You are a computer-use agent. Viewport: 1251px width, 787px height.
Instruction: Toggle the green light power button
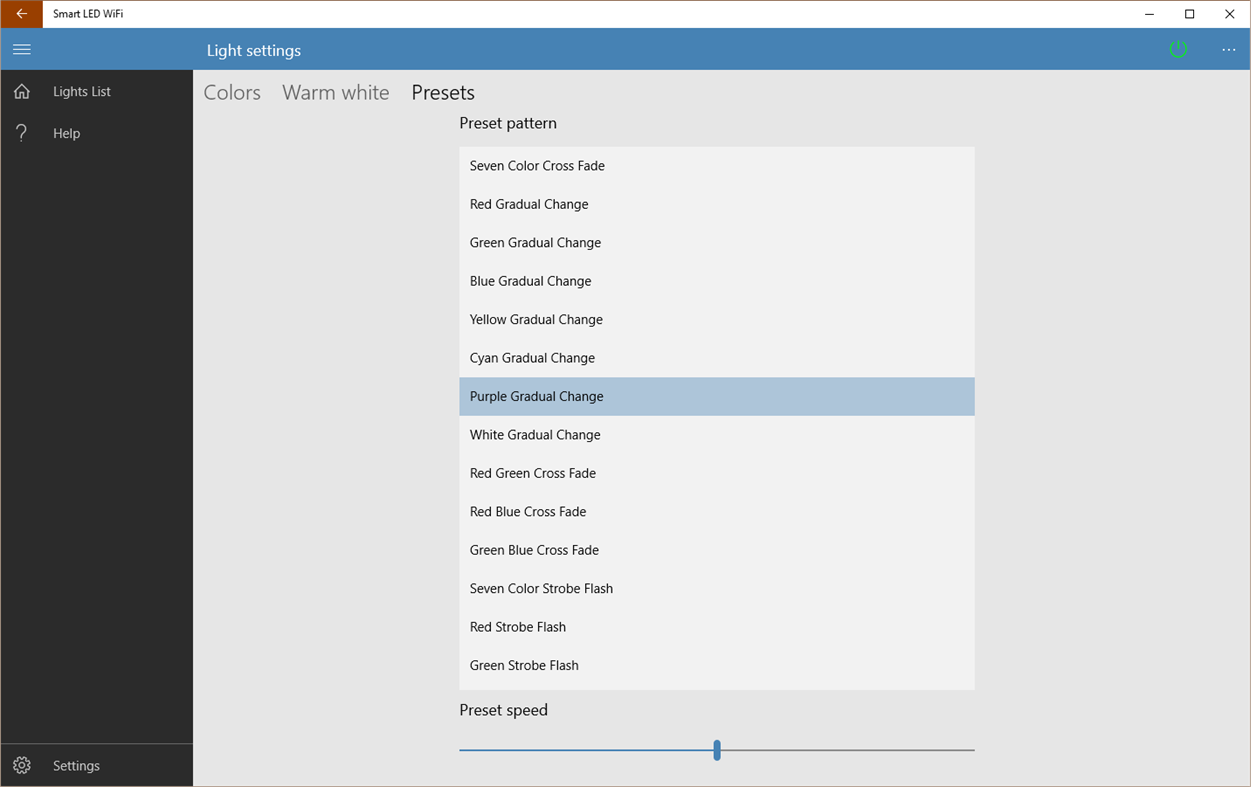pos(1178,49)
